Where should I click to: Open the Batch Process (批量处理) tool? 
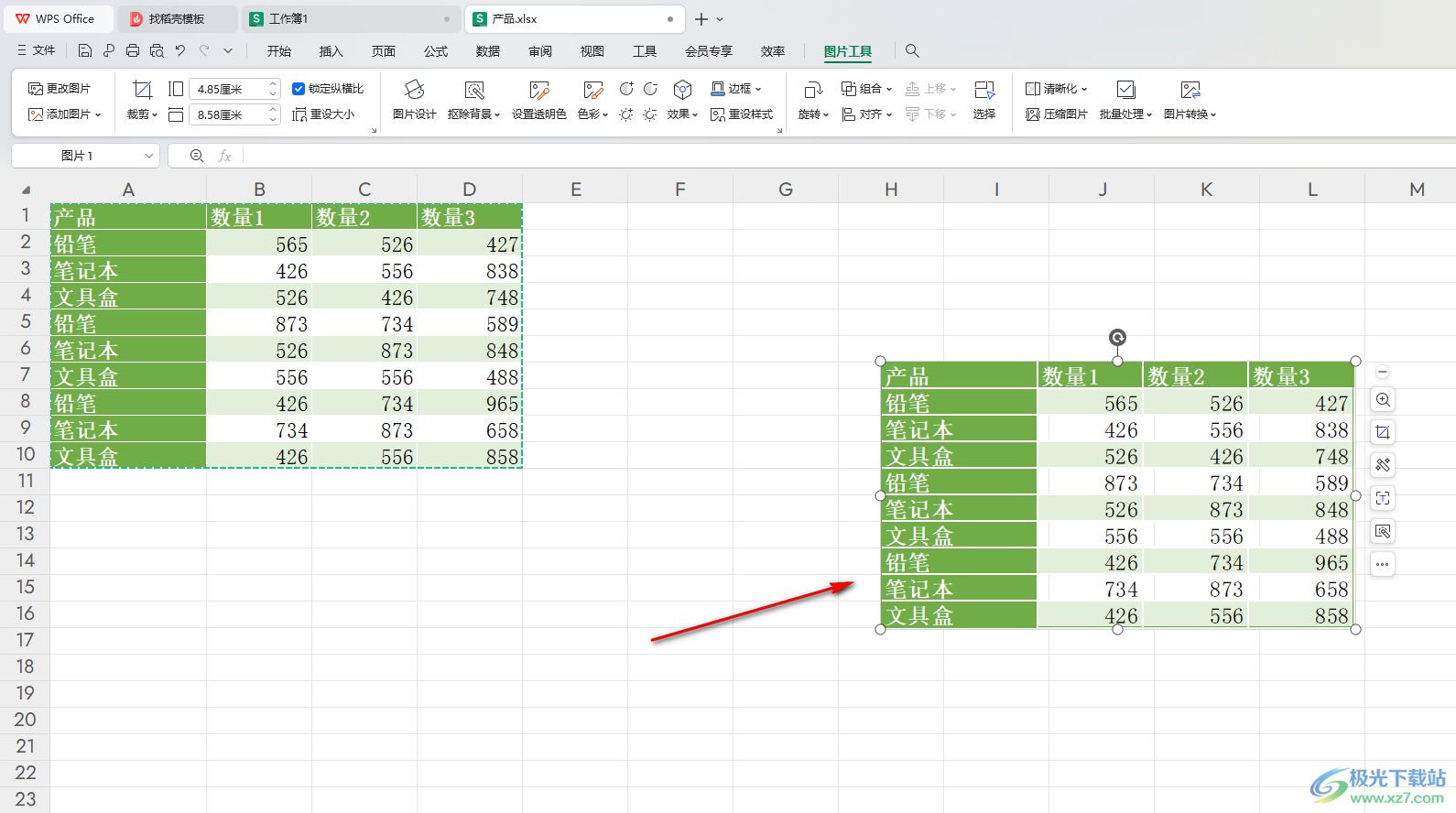tap(1125, 99)
